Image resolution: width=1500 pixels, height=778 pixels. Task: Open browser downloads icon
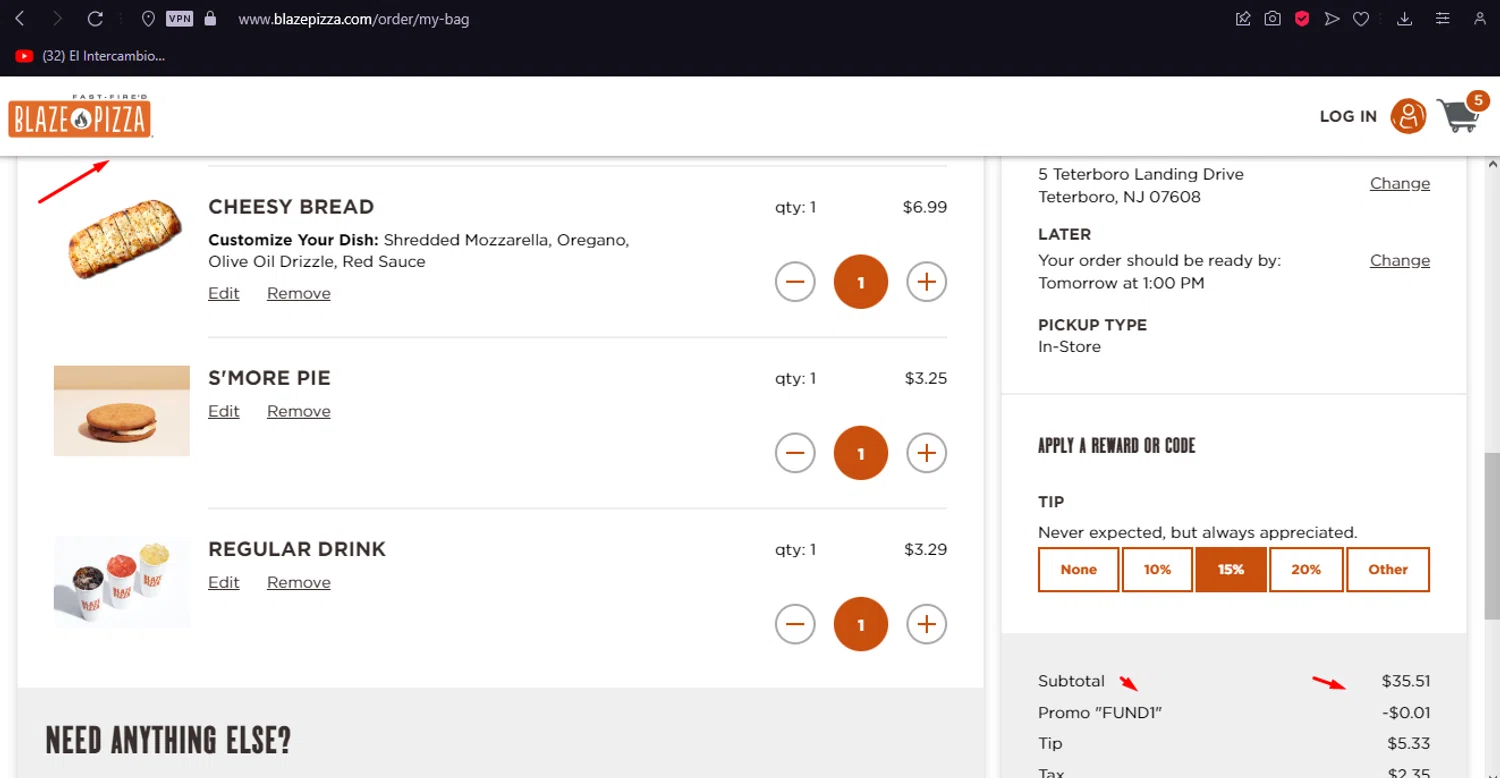(1404, 18)
